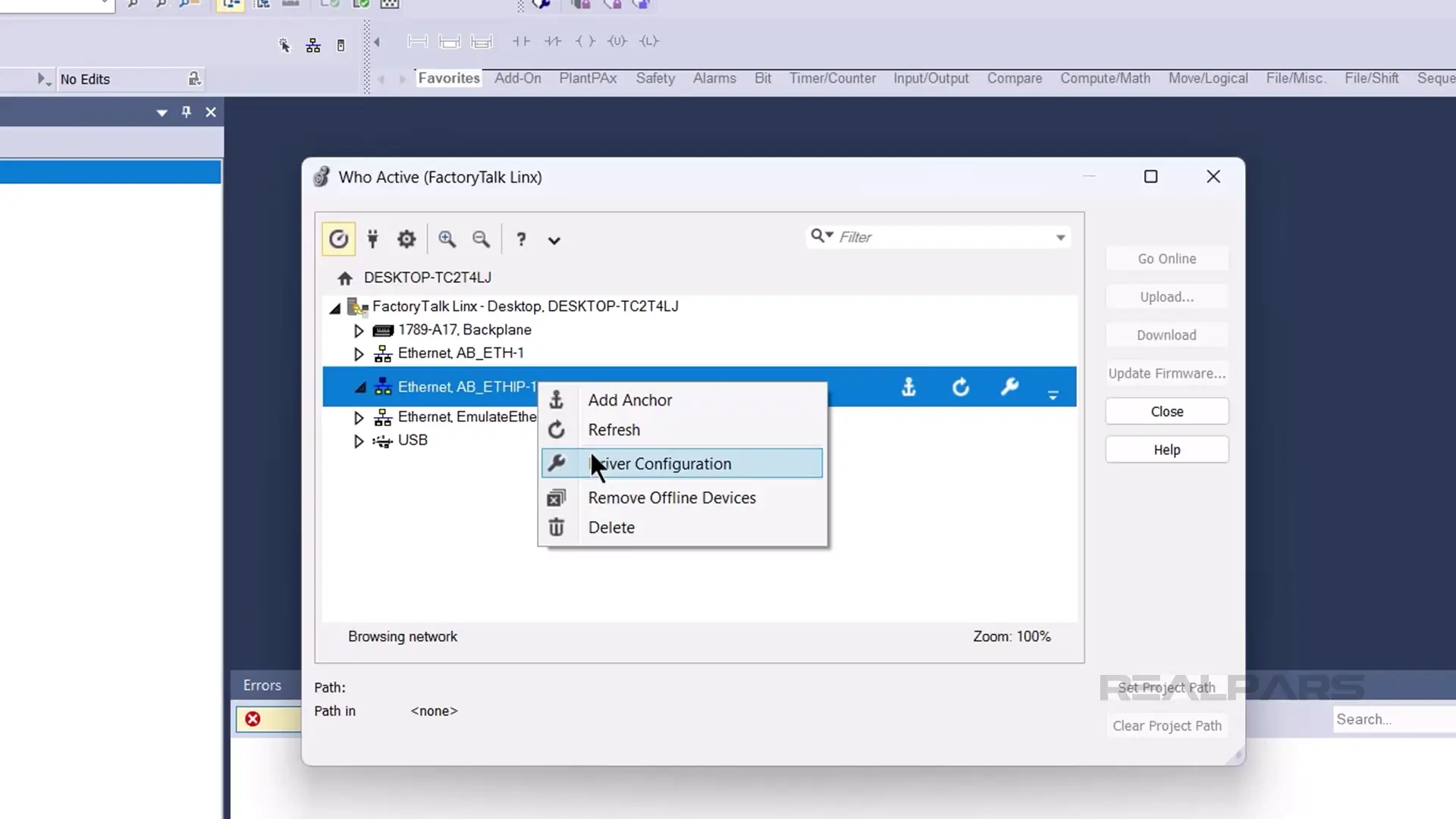Zoom out the network browser view

click(x=481, y=239)
